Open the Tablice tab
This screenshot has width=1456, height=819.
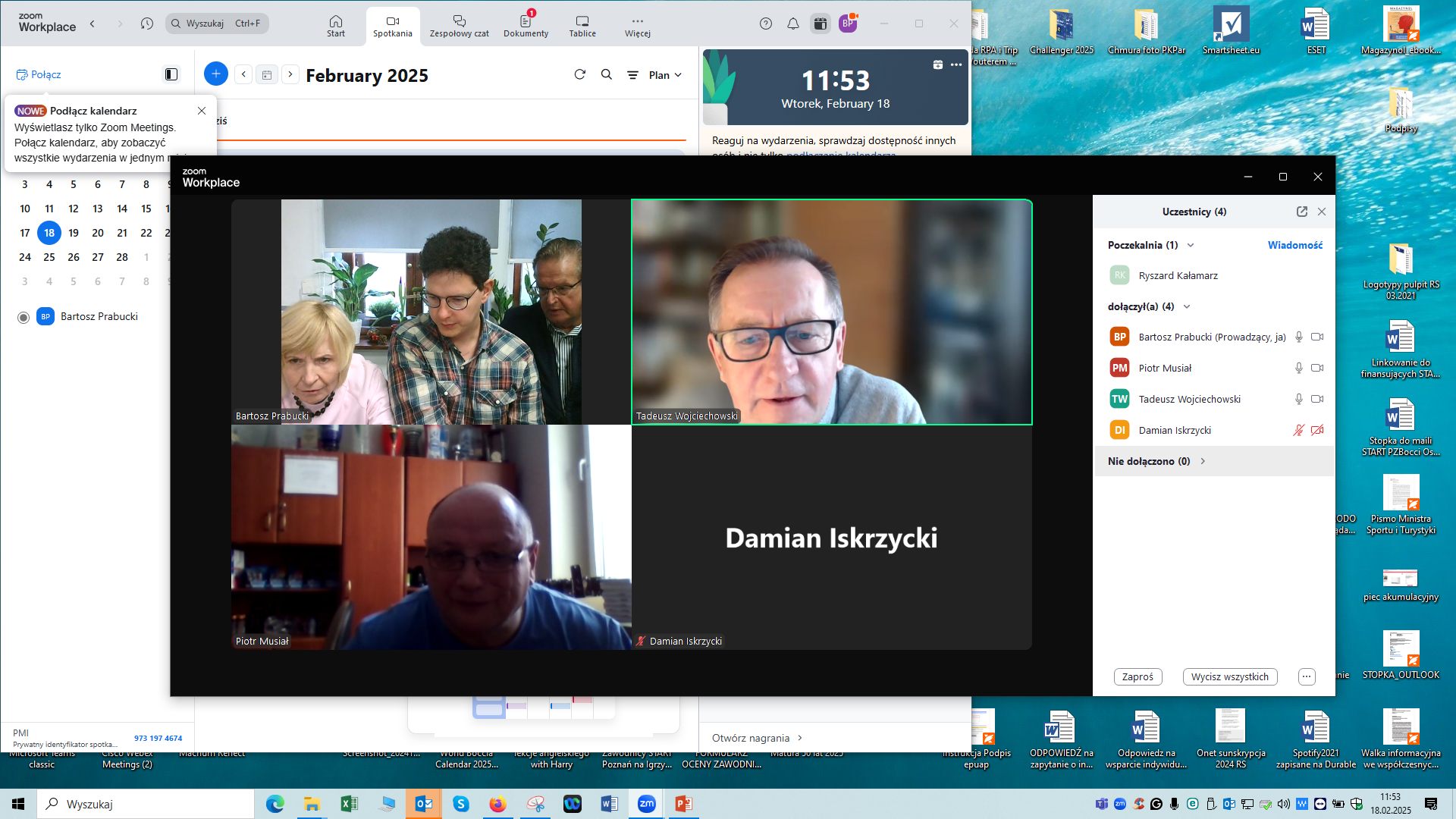click(x=582, y=26)
